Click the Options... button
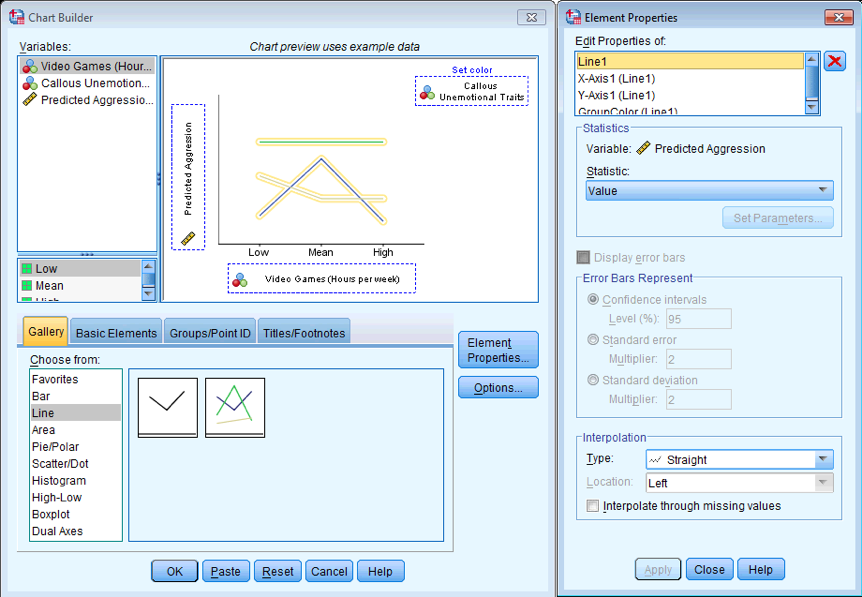Viewport: 862px width, 597px height. 498,388
